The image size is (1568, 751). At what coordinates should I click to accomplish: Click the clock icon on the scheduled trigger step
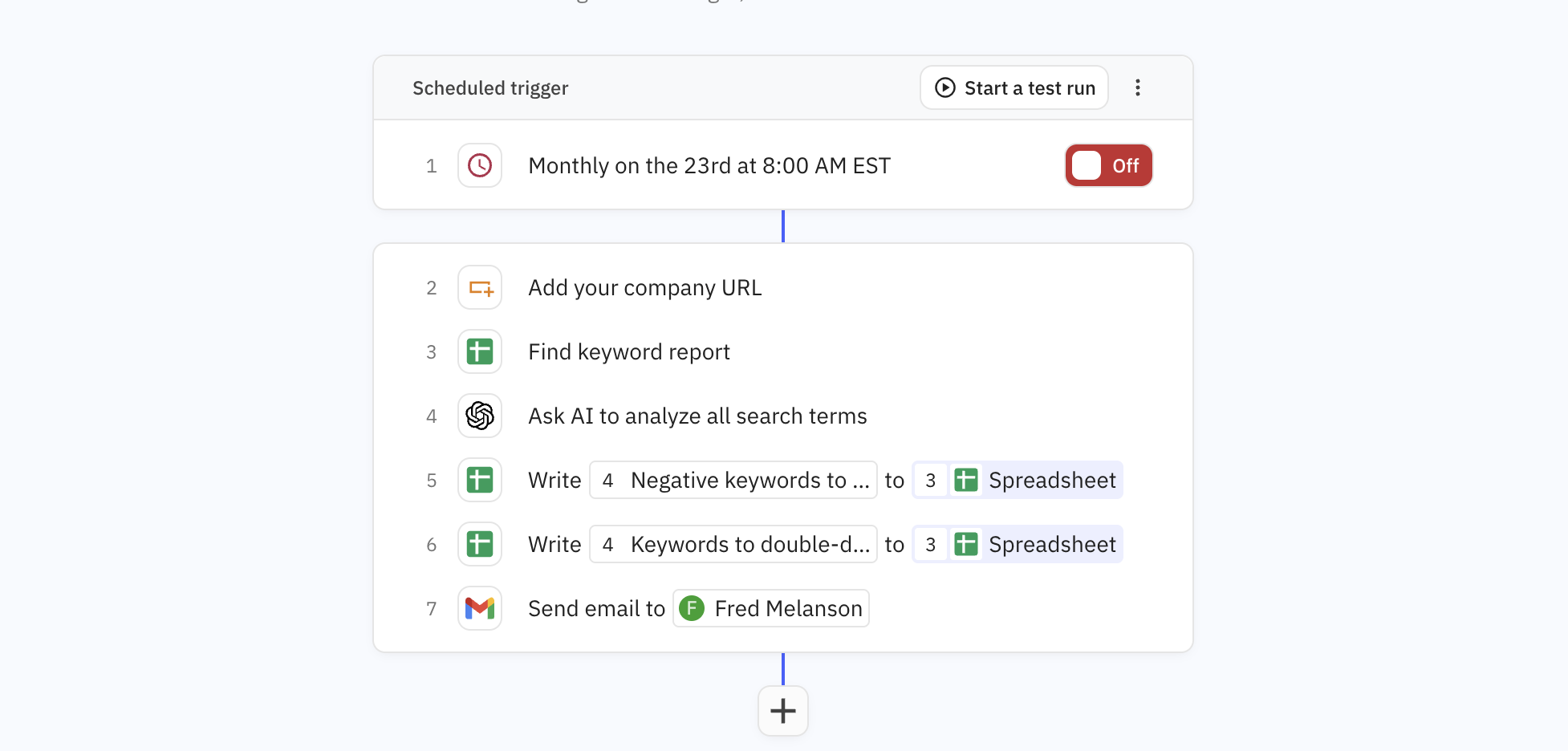(479, 164)
